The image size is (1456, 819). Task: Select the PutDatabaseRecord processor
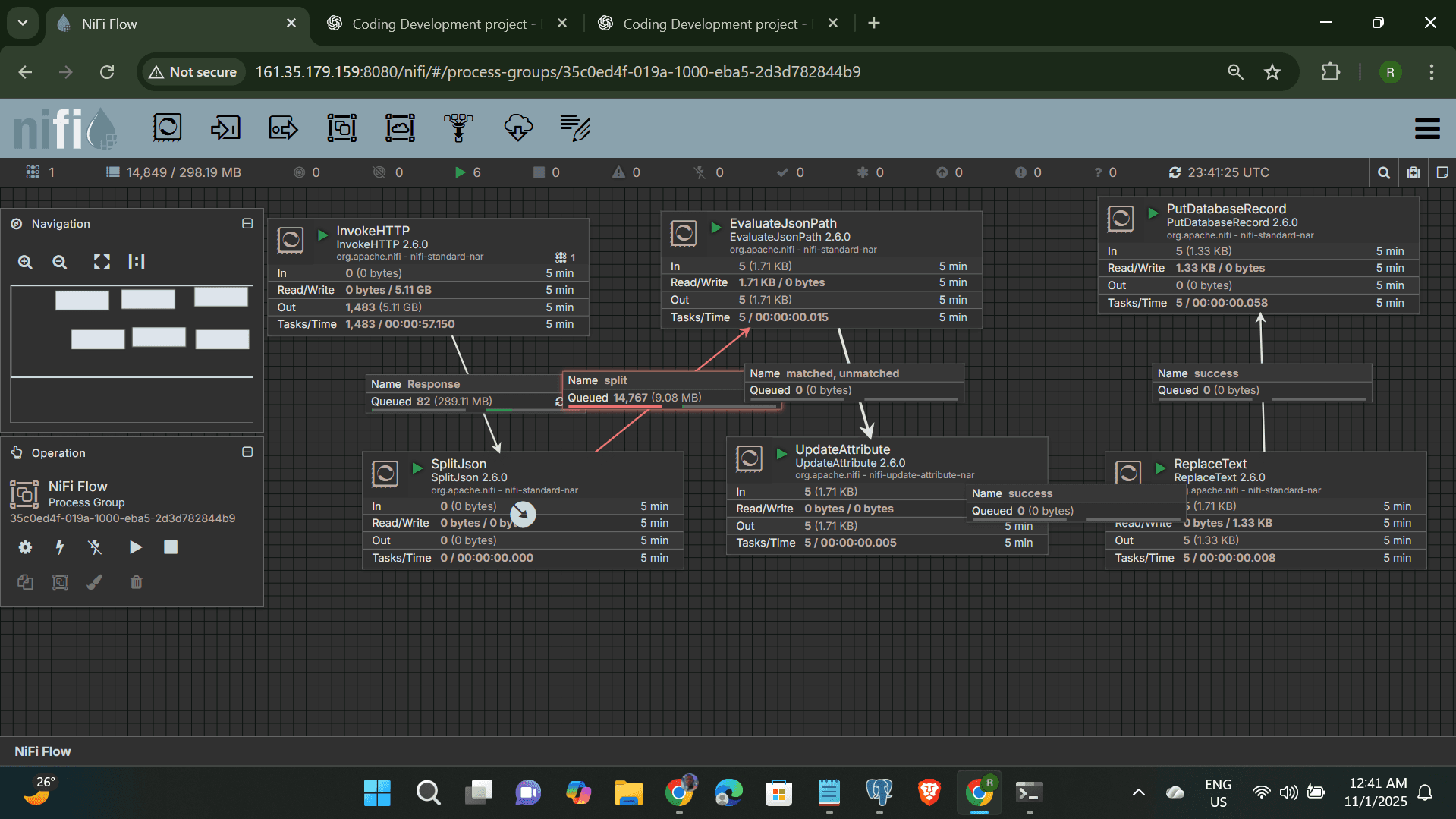1259,255
